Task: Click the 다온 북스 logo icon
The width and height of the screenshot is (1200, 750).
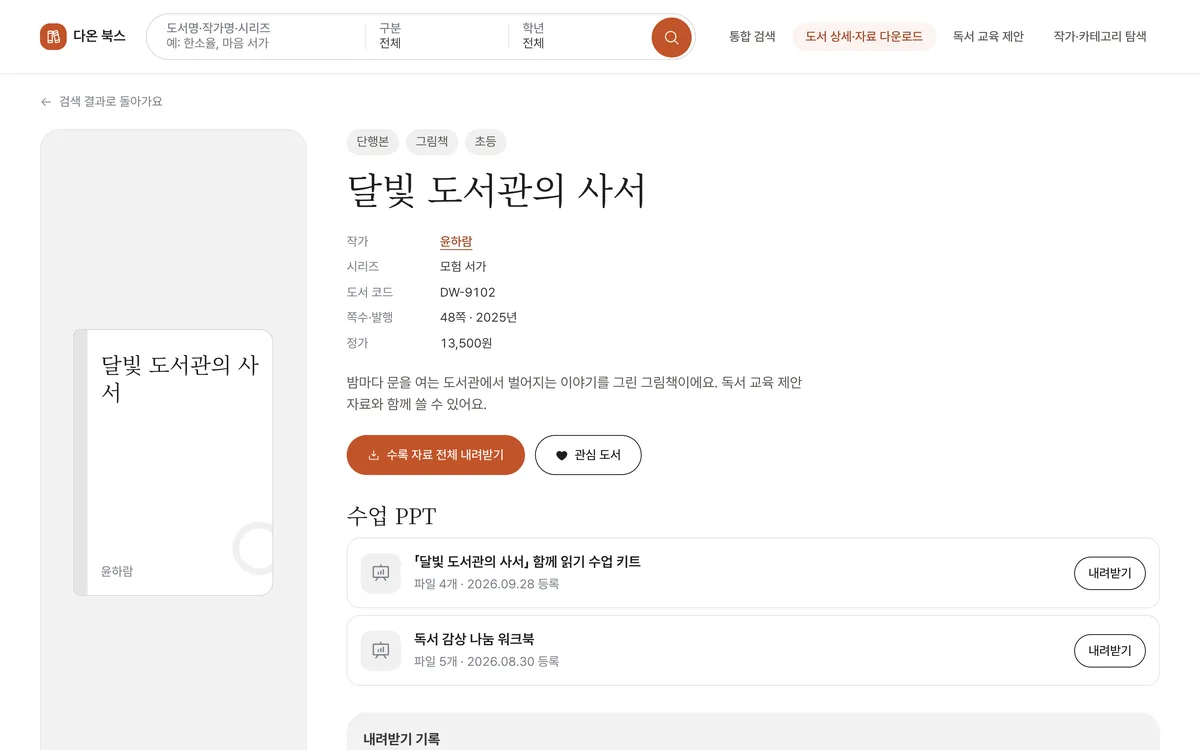Action: pos(53,37)
